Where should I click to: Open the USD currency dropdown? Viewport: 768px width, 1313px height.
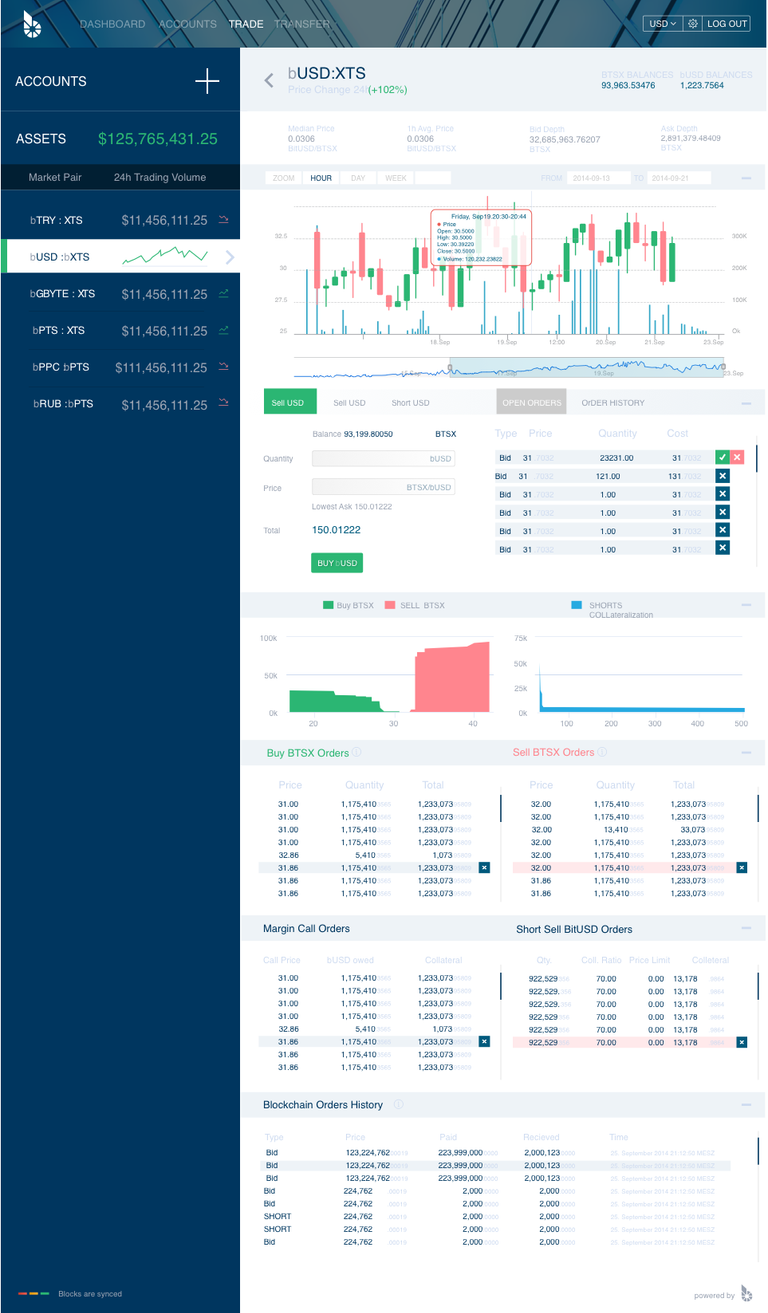coord(661,23)
